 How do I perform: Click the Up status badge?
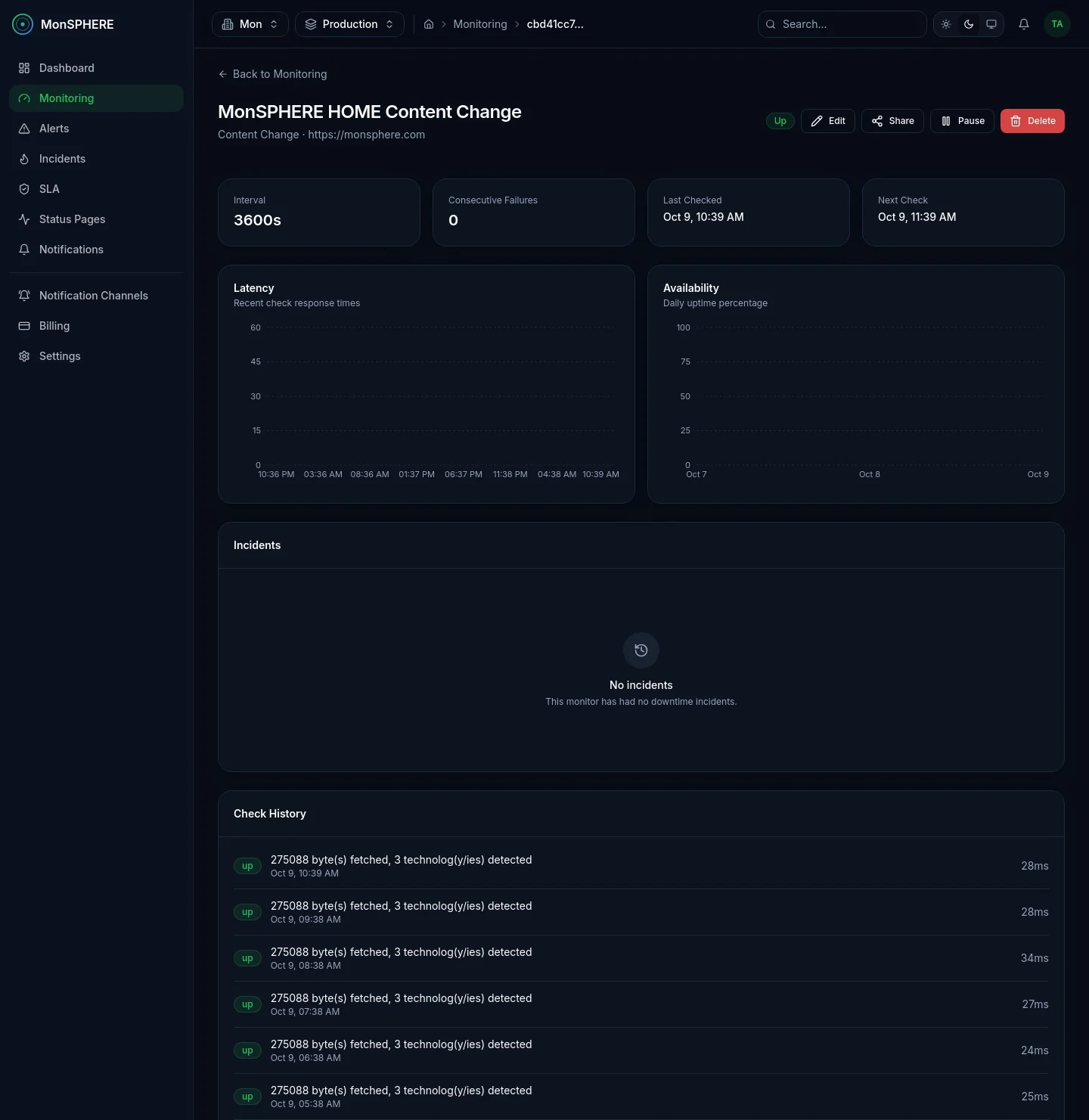coord(780,121)
